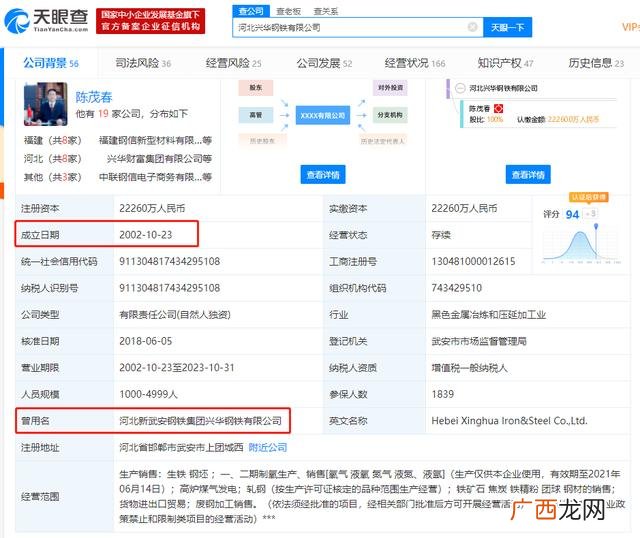Select the 人员规模 value 1000-4999人
The height and width of the screenshot is (538, 640).
coord(149,394)
